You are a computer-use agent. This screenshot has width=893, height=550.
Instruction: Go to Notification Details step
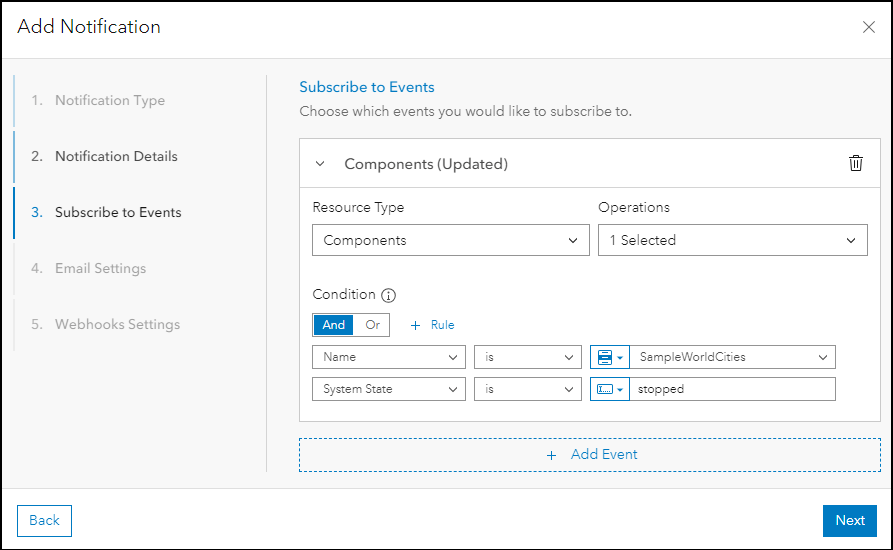116,156
